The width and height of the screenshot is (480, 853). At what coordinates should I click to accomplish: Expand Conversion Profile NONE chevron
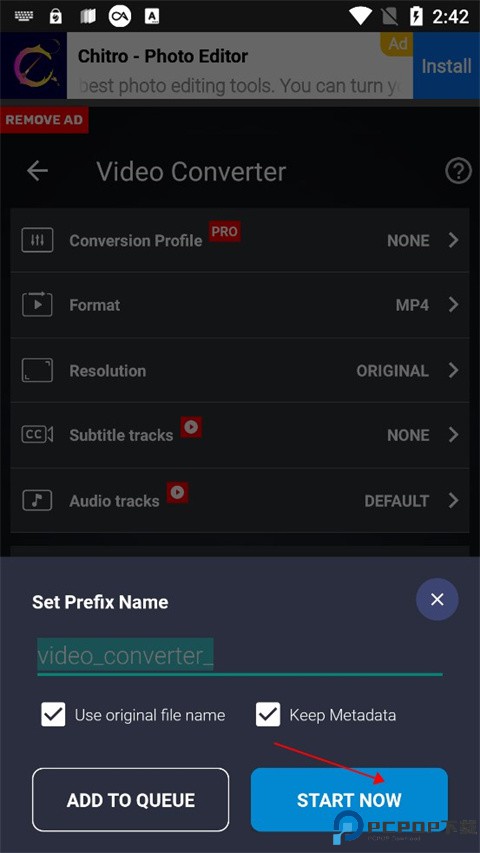[x=453, y=240]
